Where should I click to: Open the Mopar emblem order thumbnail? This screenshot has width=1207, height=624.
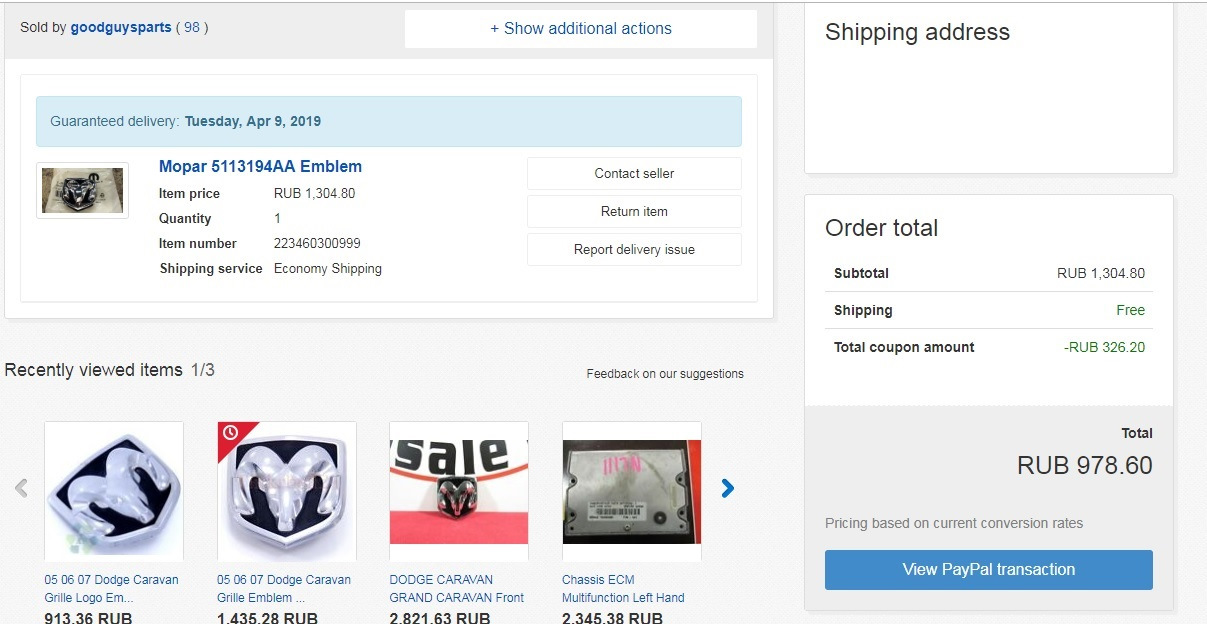[x=82, y=190]
